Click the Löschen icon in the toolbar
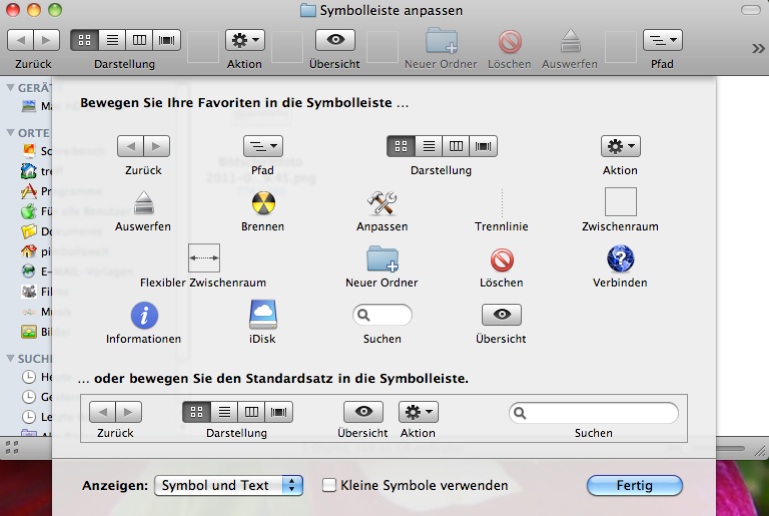Viewport: 769px width, 516px height. (510, 41)
